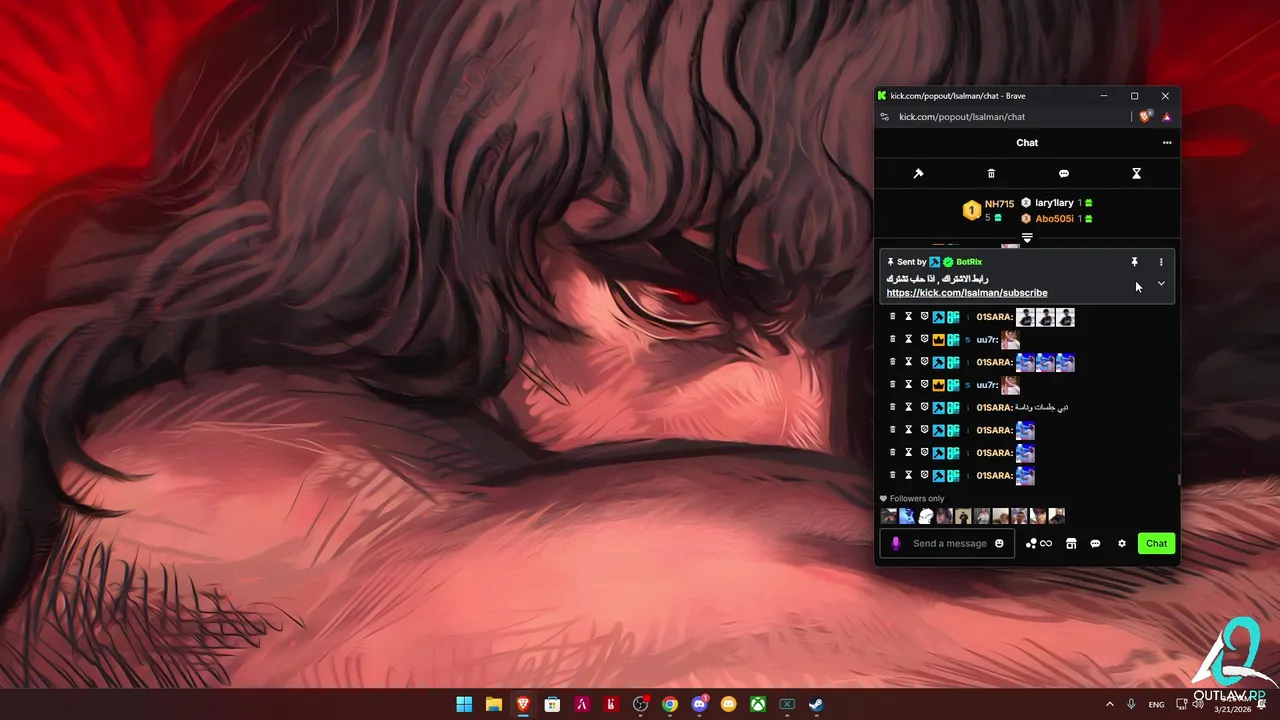The height and width of the screenshot is (720, 1280).
Task: Delete 01SARA's message with three blue emotes
Action: pos(893,362)
